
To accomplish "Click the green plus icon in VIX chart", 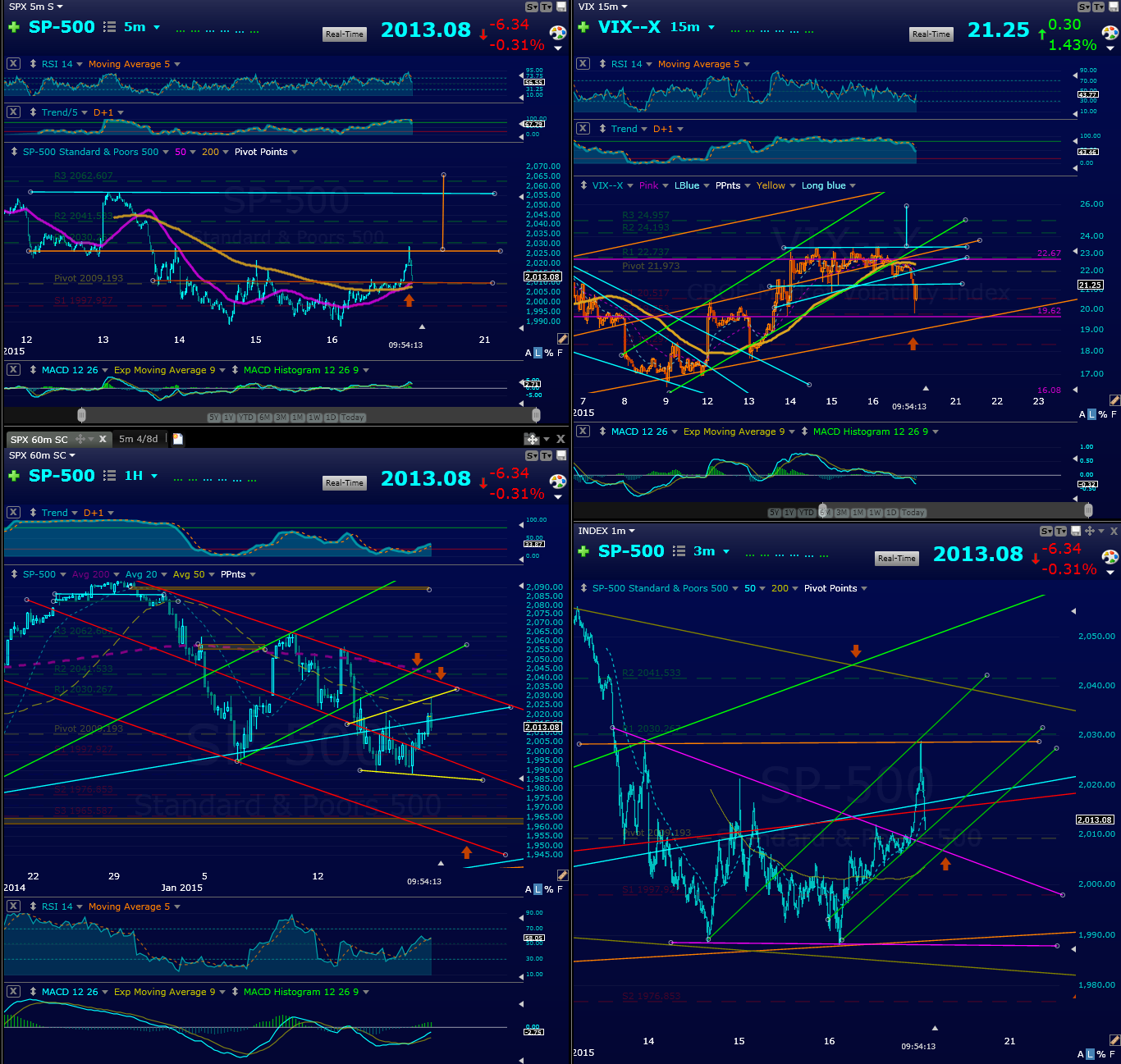I will tap(583, 27).
